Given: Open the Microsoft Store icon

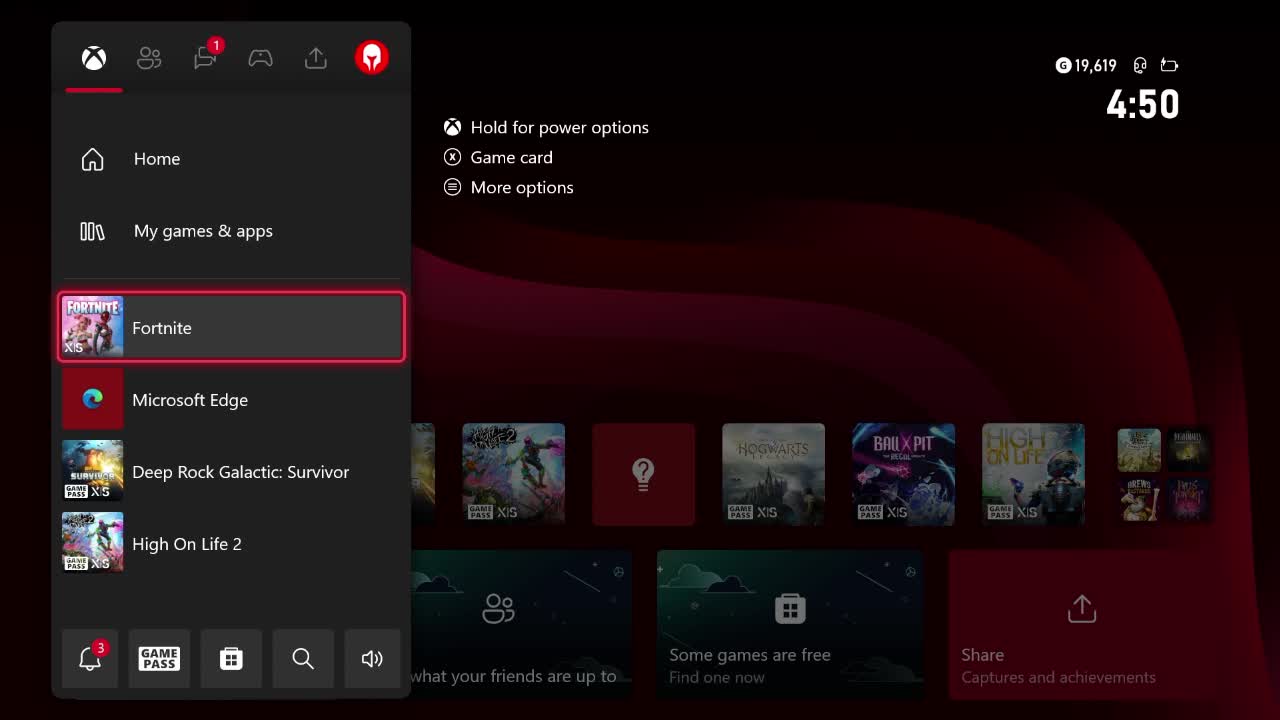Looking at the screenshot, I should [231, 658].
